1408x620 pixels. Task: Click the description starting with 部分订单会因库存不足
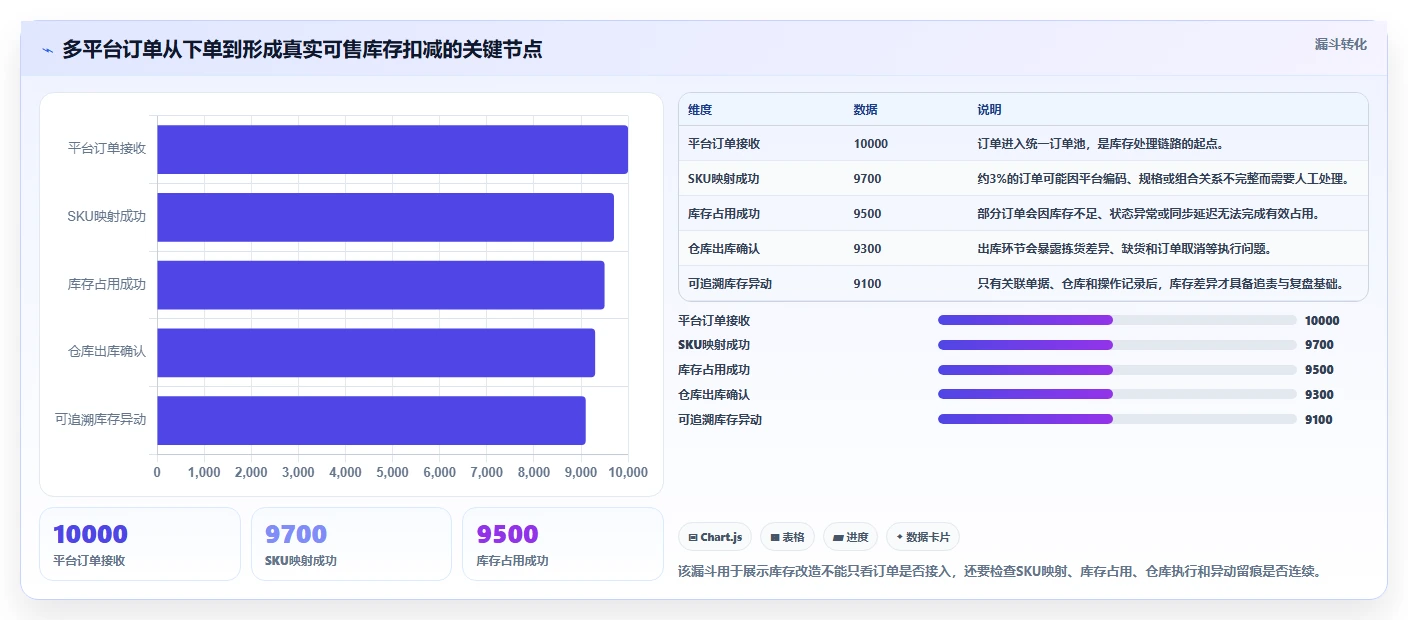coord(1150,214)
